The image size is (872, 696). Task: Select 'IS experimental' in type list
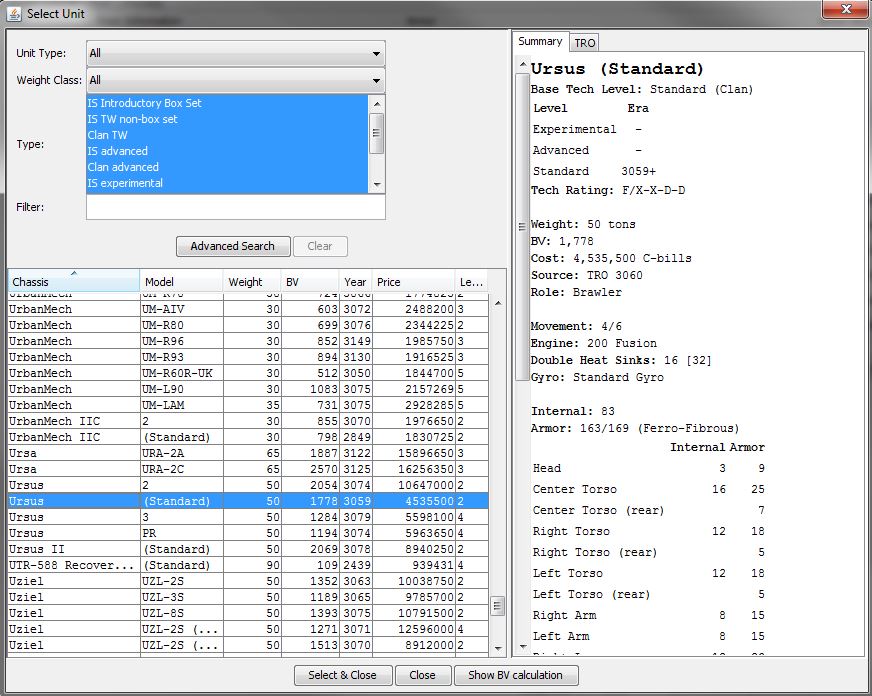[x=227, y=183]
